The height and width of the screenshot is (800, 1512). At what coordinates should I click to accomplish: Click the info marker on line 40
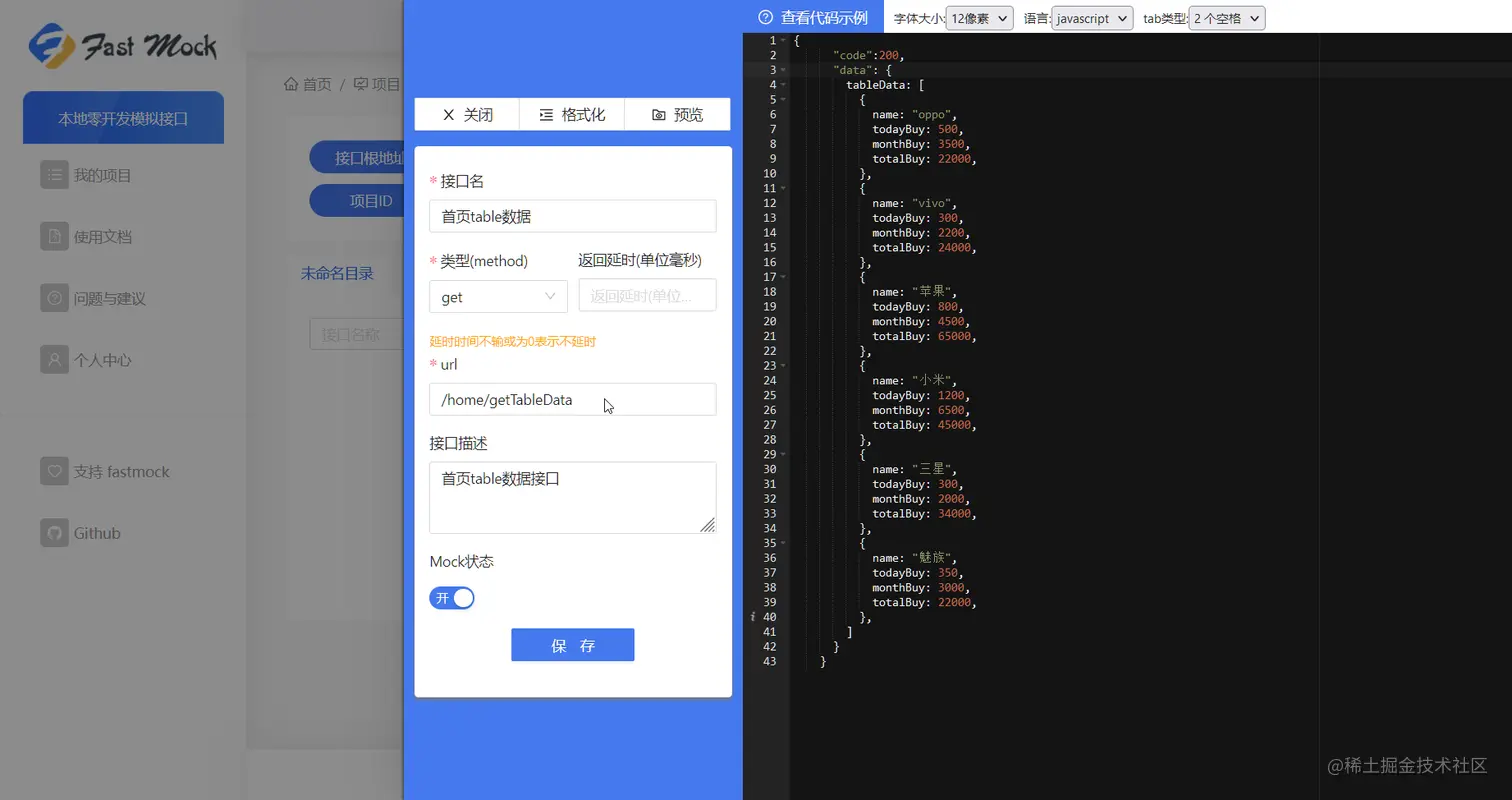pos(752,617)
